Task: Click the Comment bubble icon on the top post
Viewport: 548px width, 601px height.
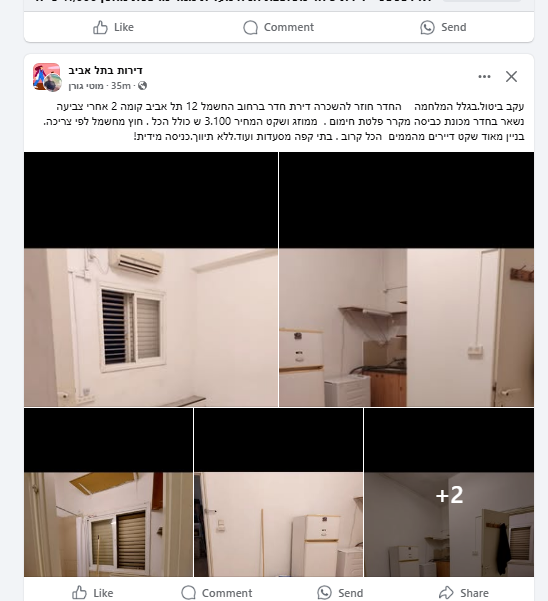Action: (250, 28)
